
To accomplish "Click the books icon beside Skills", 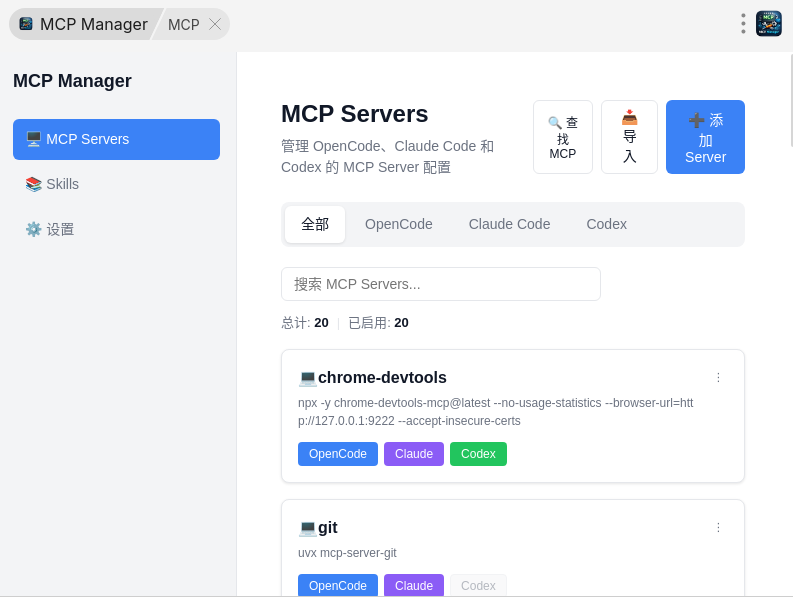I will 33,184.
